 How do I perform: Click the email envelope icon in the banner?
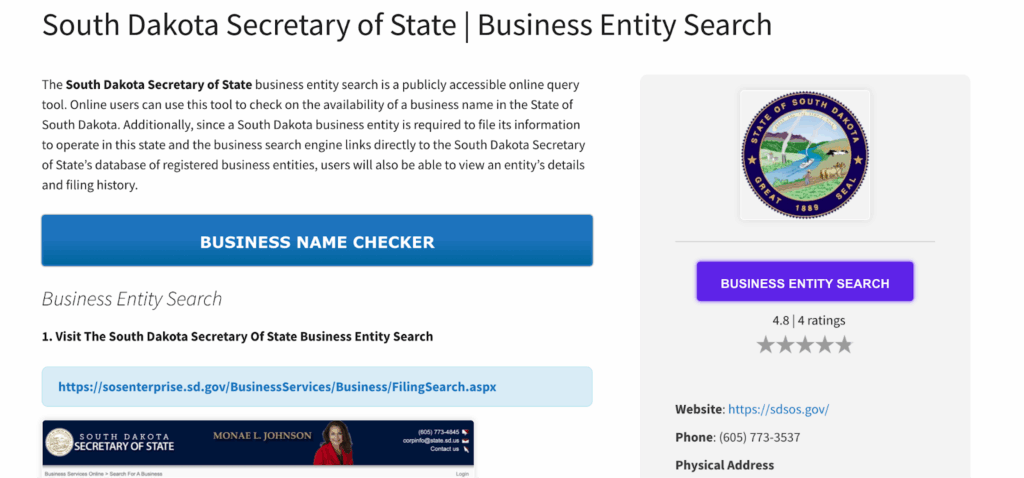(466, 440)
